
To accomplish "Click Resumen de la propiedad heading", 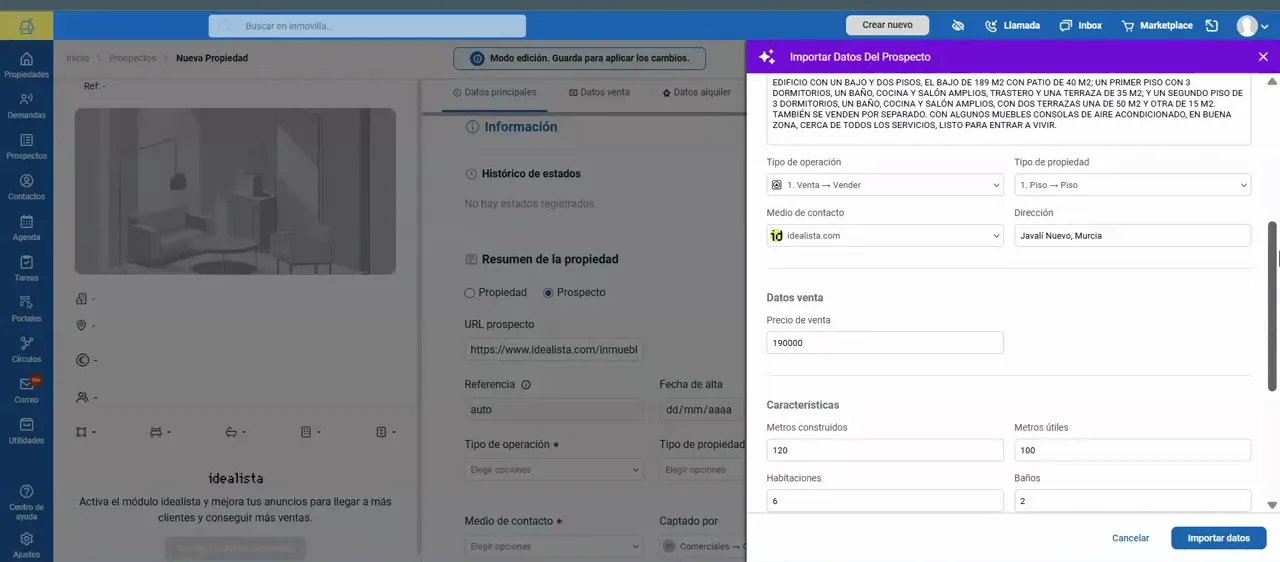I will tap(550, 259).
